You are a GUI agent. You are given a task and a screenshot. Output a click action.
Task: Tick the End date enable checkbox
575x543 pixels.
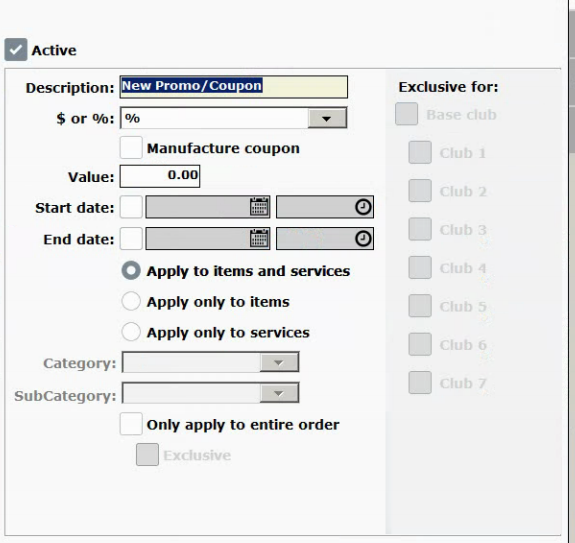point(131,239)
